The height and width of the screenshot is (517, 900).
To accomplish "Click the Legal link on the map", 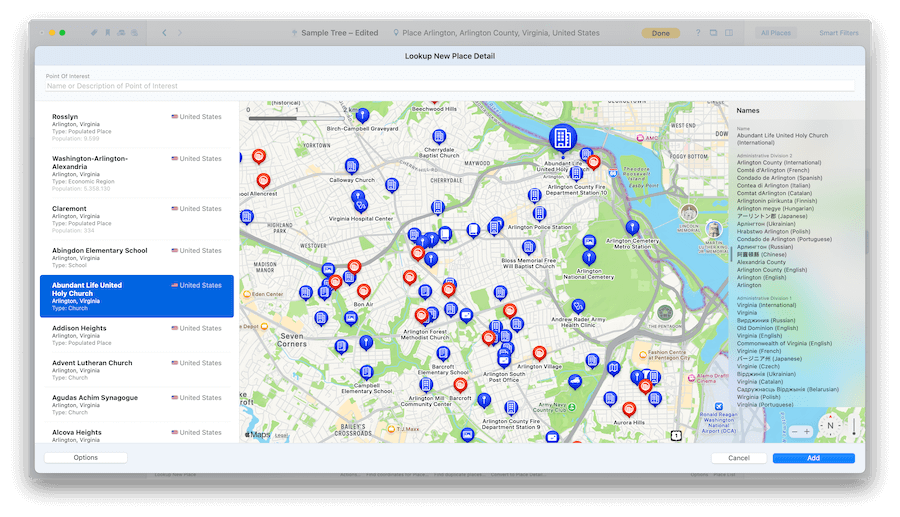I will click(281, 436).
